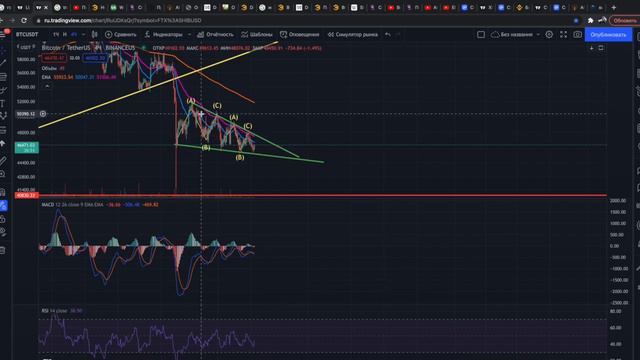Click the Сравнить compare button
This screenshot has width=640, height=360.
tap(121, 35)
